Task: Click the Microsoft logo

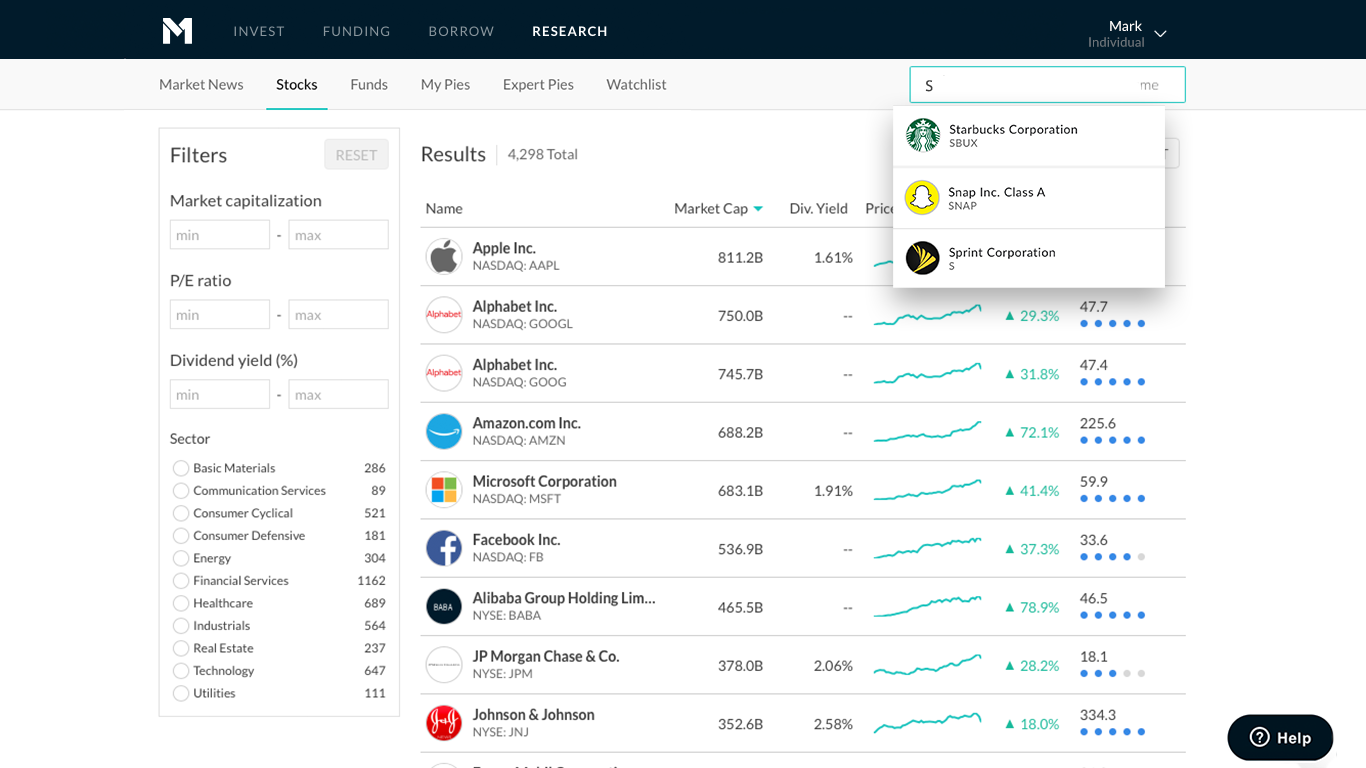Action: 444,490
